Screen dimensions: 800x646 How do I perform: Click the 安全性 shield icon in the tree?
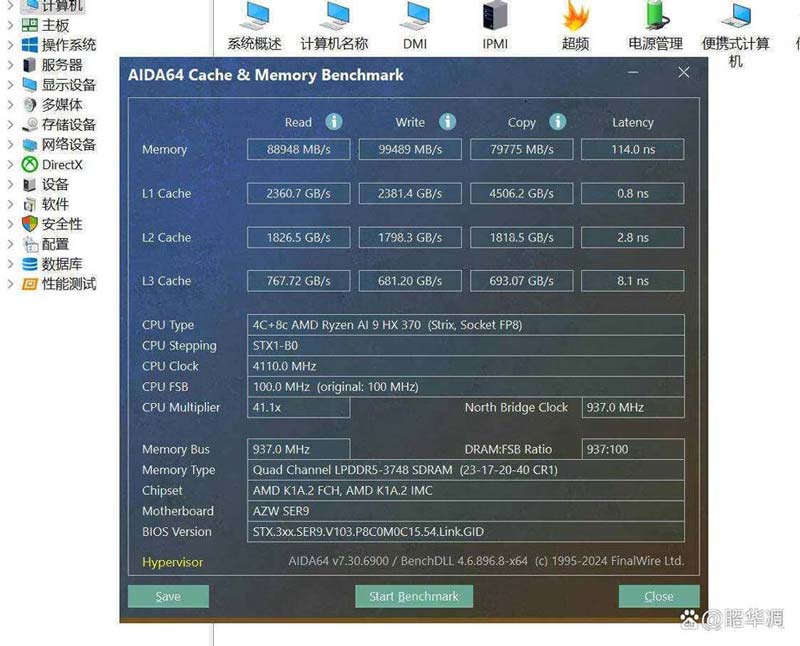pyautogui.click(x=30, y=224)
